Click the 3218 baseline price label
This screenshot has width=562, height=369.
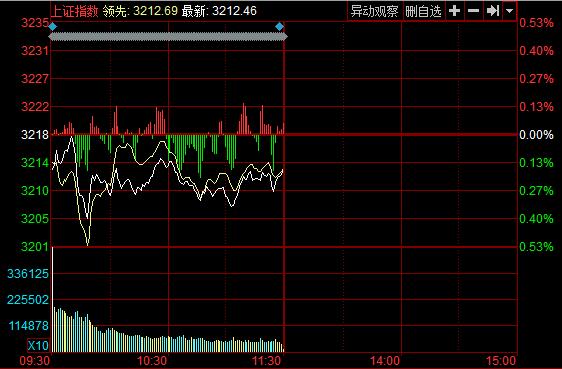(35, 135)
